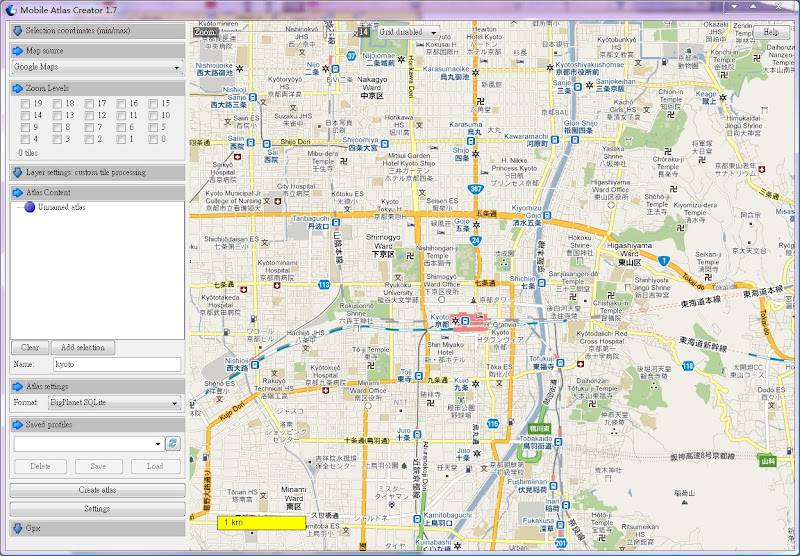Open the Settings button
Viewport: 800px width, 556px height.
pos(97,509)
